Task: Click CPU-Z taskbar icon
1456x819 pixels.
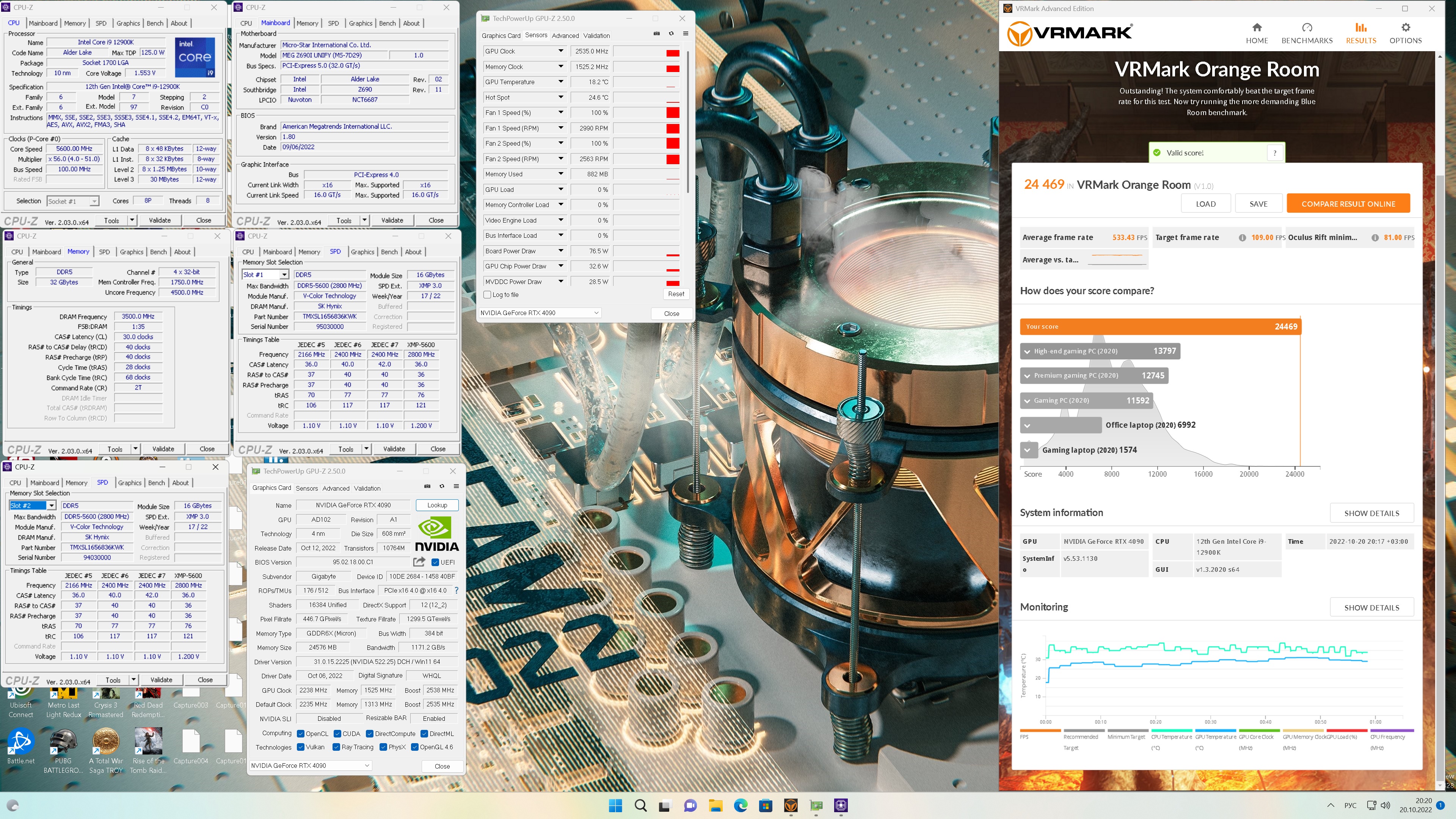Action: click(x=841, y=805)
